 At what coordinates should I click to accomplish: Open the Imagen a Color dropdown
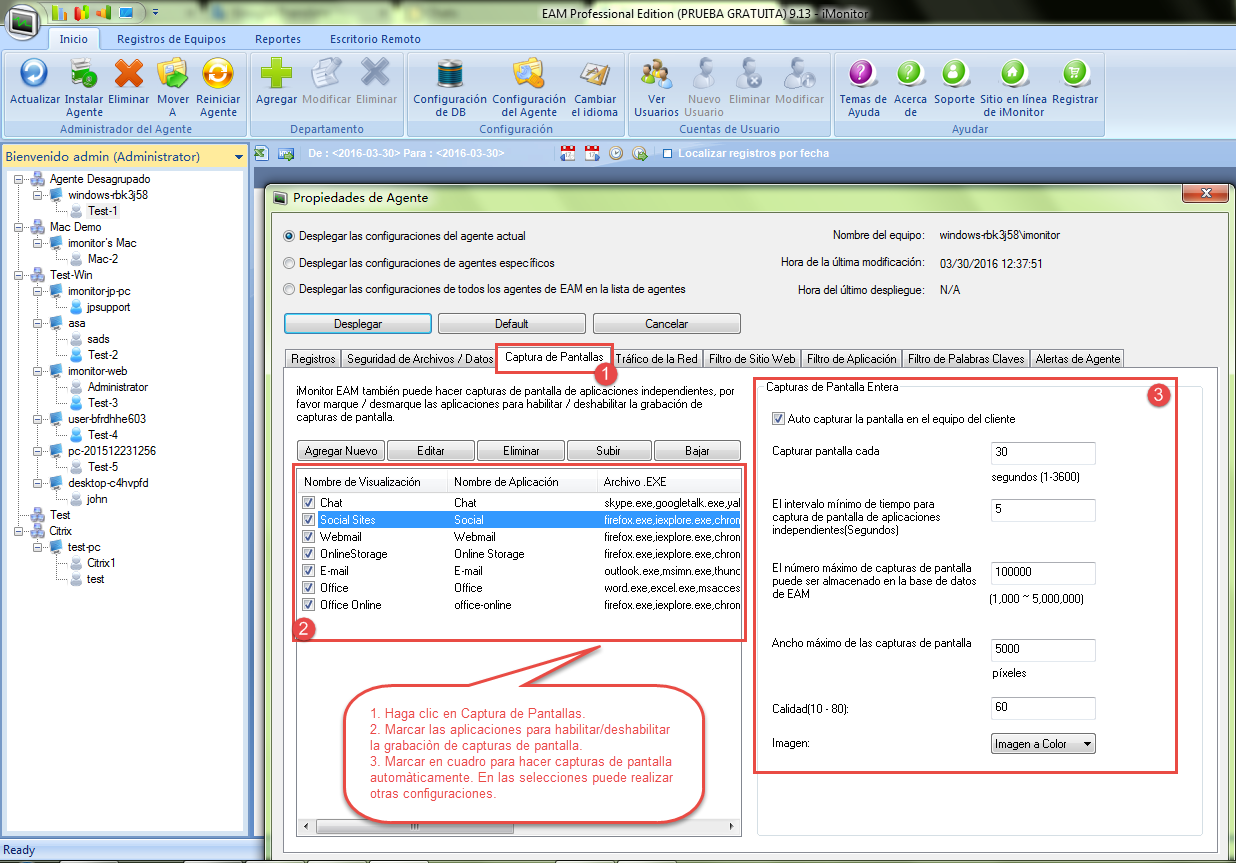[1043, 744]
